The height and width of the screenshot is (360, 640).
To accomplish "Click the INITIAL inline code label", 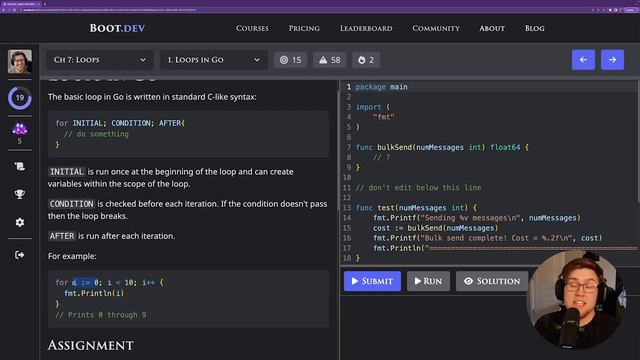I will [x=67, y=172].
